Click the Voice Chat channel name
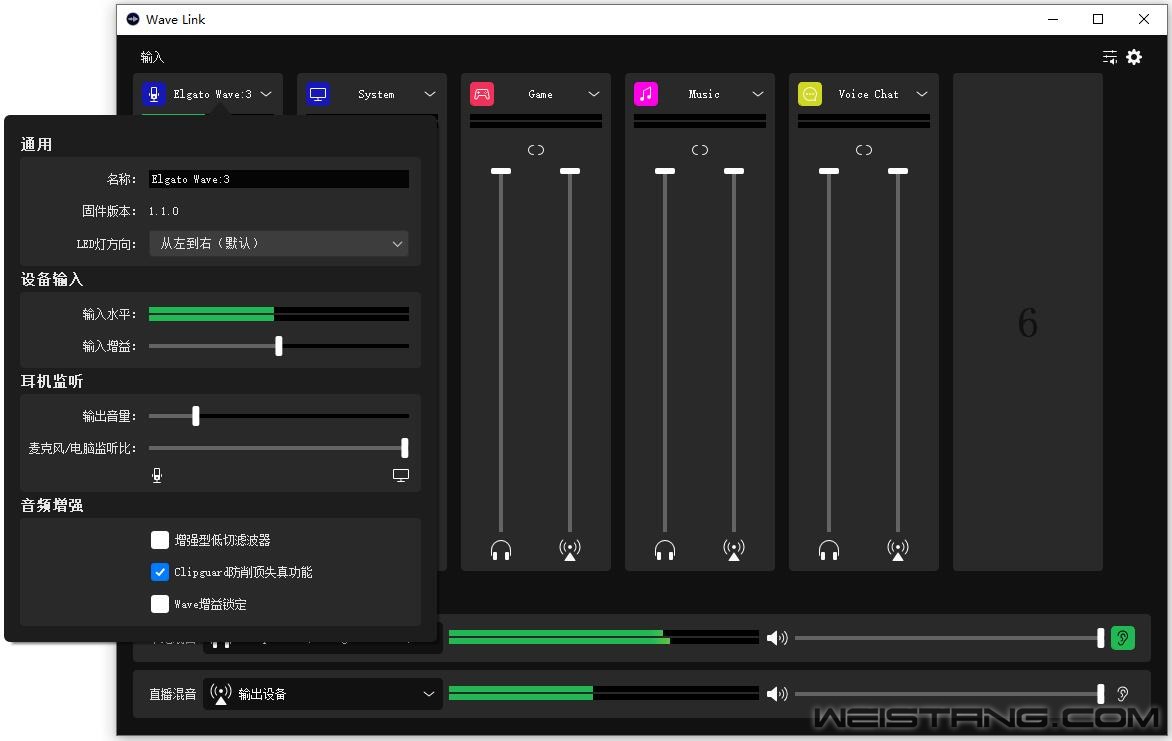The height and width of the screenshot is (741, 1172). pos(869,94)
